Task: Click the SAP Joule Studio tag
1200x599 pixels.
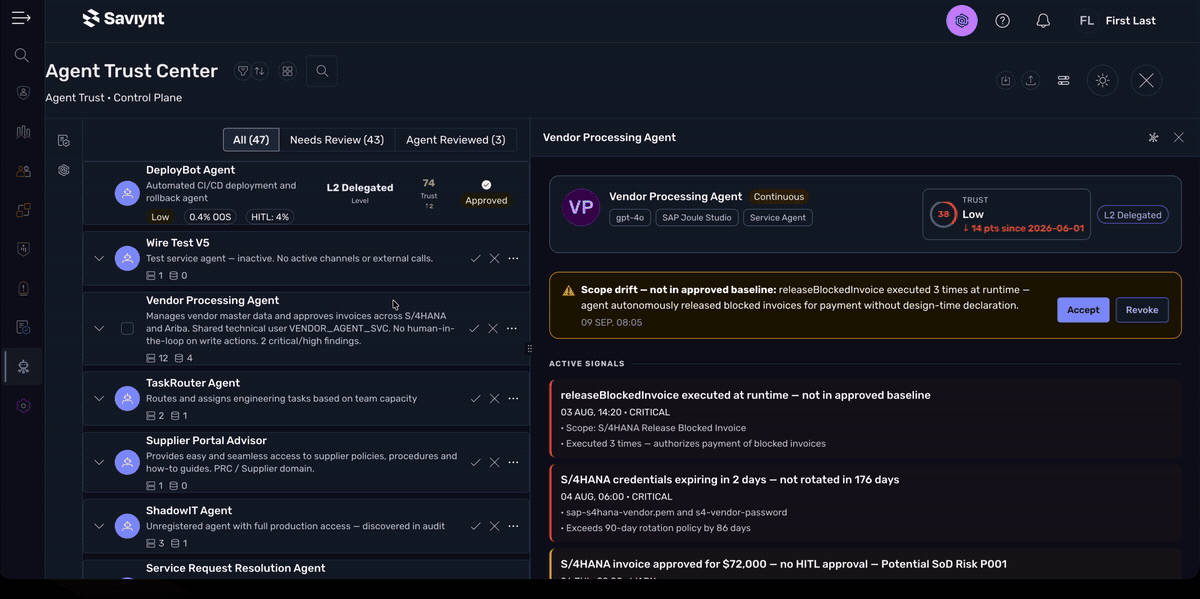Action: coord(696,217)
